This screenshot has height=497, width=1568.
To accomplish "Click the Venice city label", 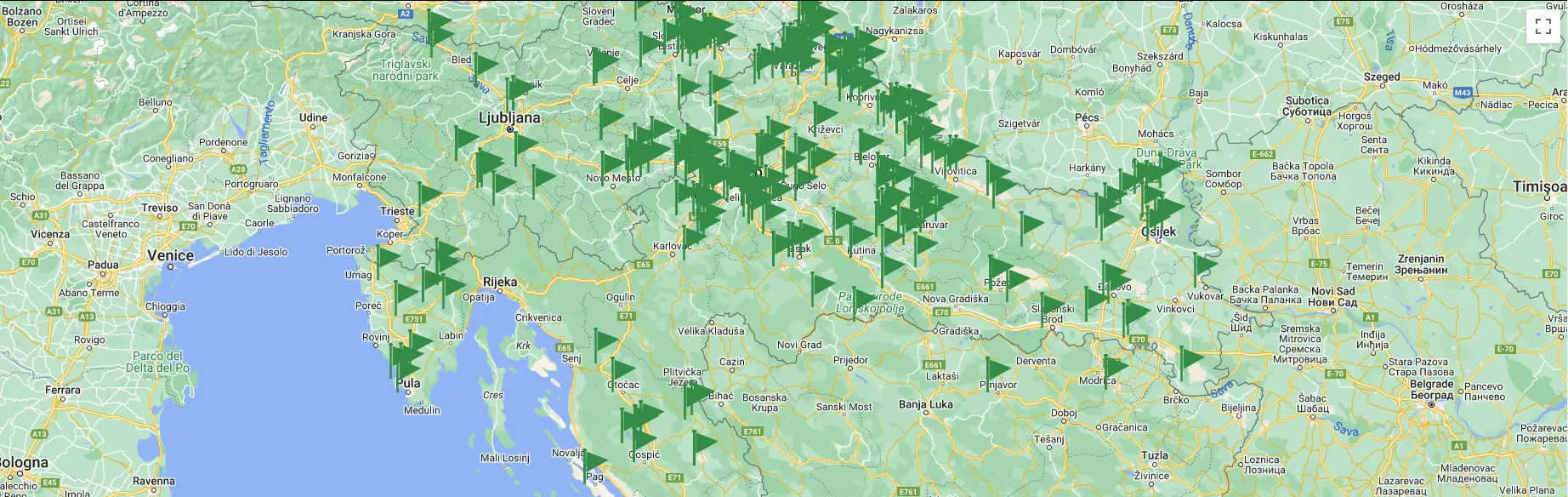I will [x=170, y=255].
